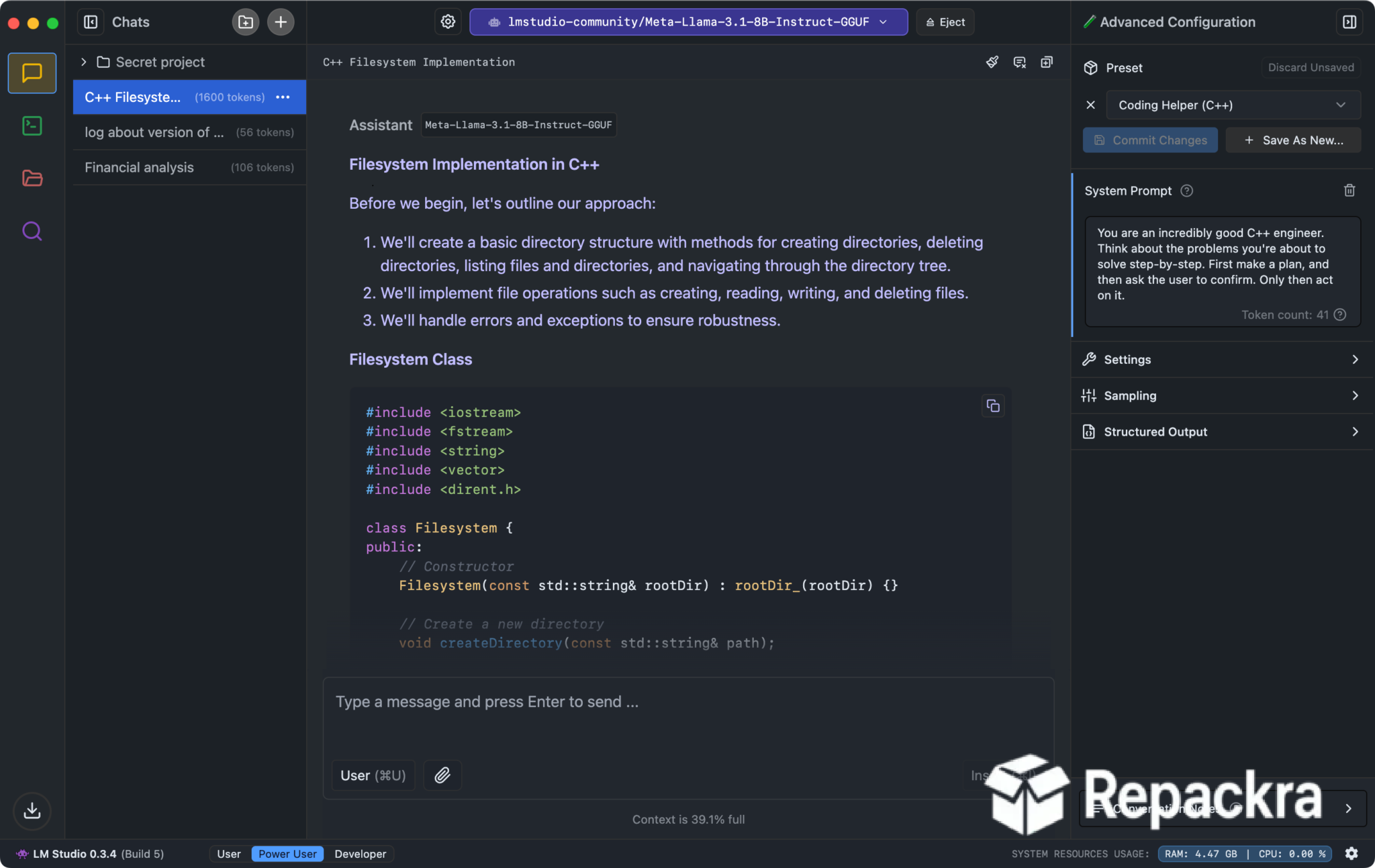Viewport: 1375px width, 868px height.
Task: Click the chat appearance icon in chat header
Action: coord(1020,62)
